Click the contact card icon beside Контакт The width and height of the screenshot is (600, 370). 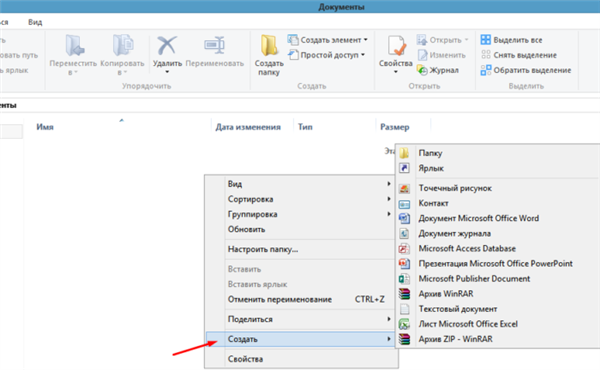(404, 204)
